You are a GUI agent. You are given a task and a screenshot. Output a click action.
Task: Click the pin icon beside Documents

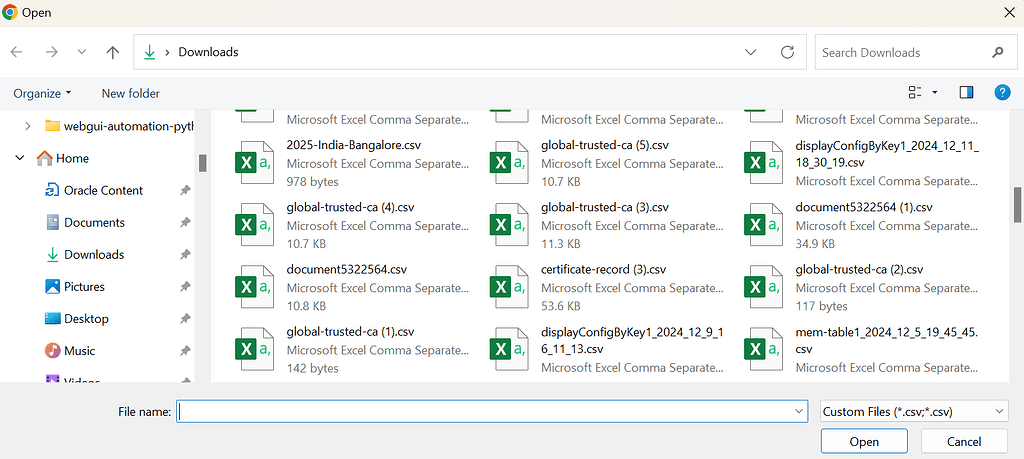185,223
